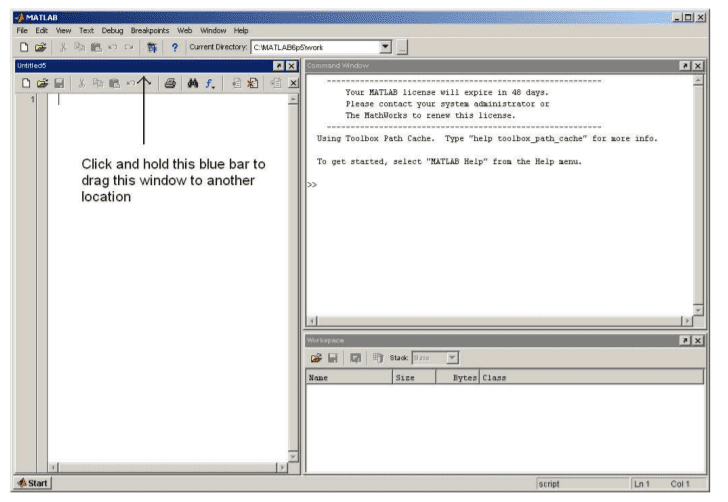Save Untitled5 using the editor floppy icon

(x=59, y=83)
